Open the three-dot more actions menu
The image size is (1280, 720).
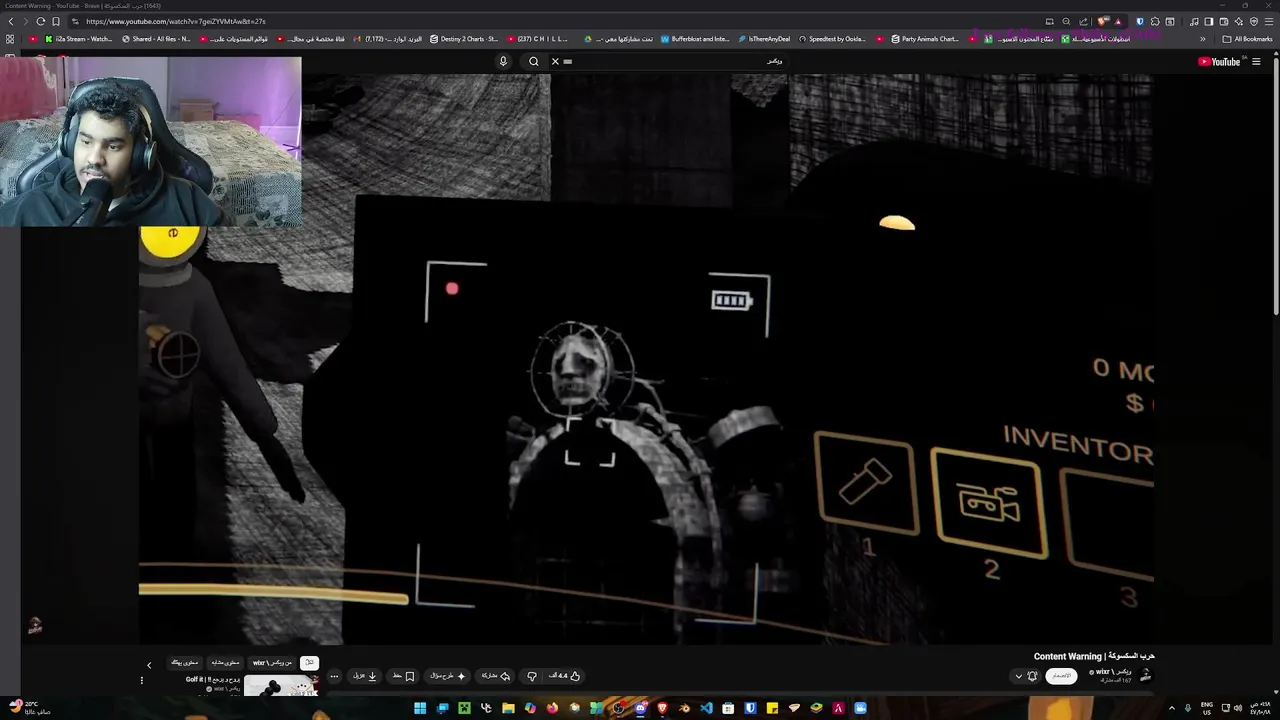pos(334,676)
